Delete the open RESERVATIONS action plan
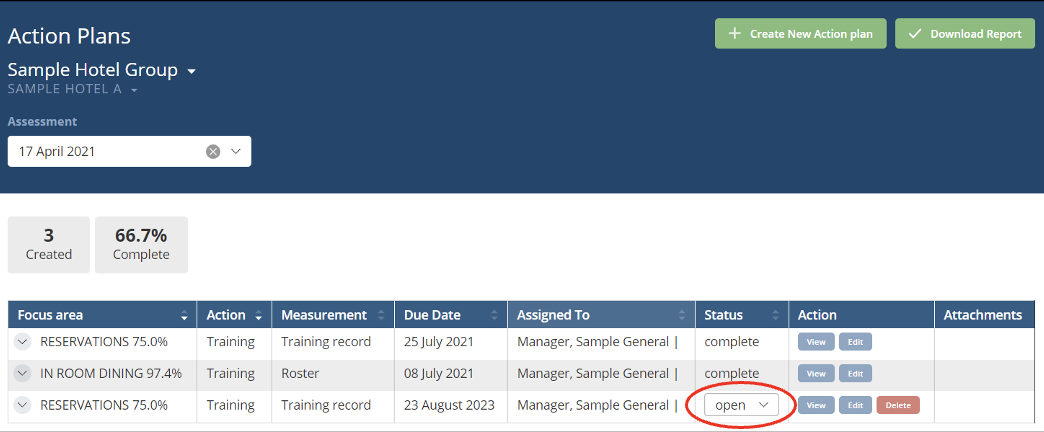Screen dimensions: 1044x432 click(897, 405)
